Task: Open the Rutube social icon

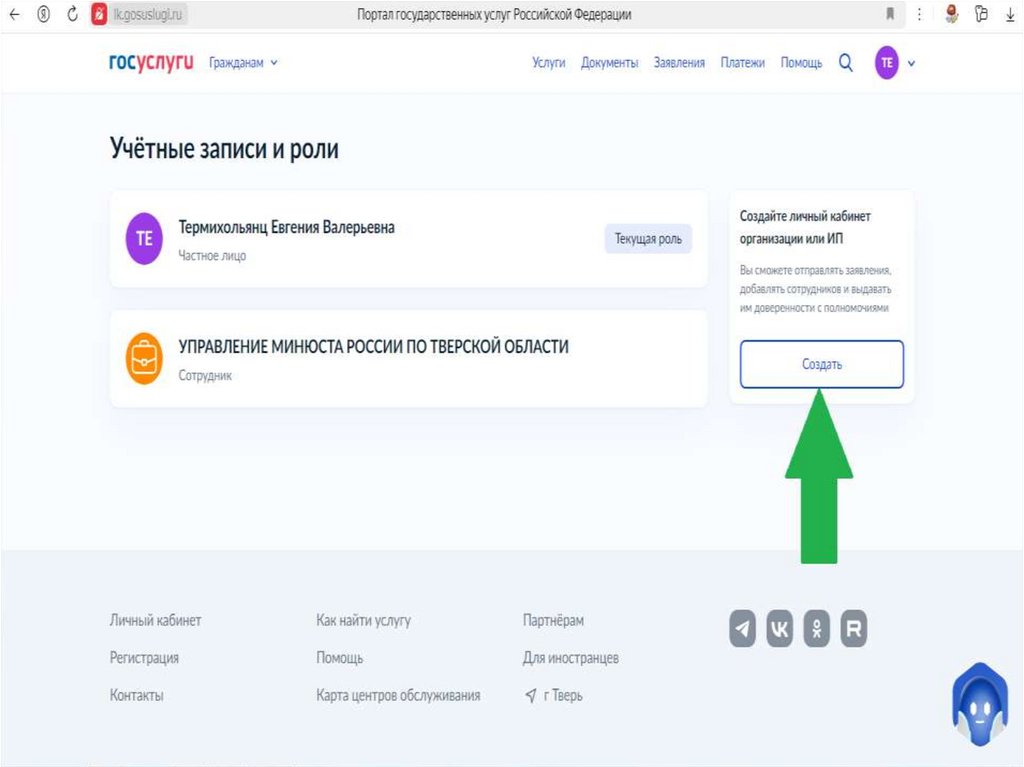Action: tap(854, 628)
